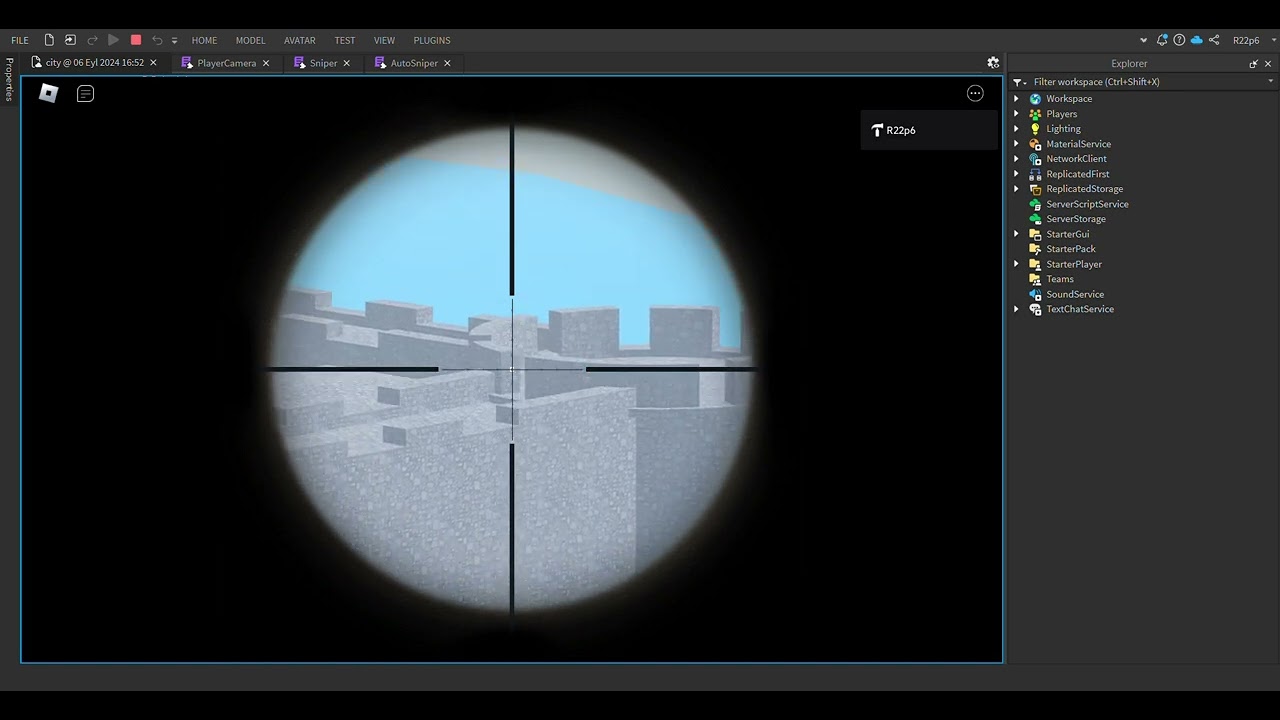
Task: Open the filter history dropdown arrow
Action: tap(1271, 82)
